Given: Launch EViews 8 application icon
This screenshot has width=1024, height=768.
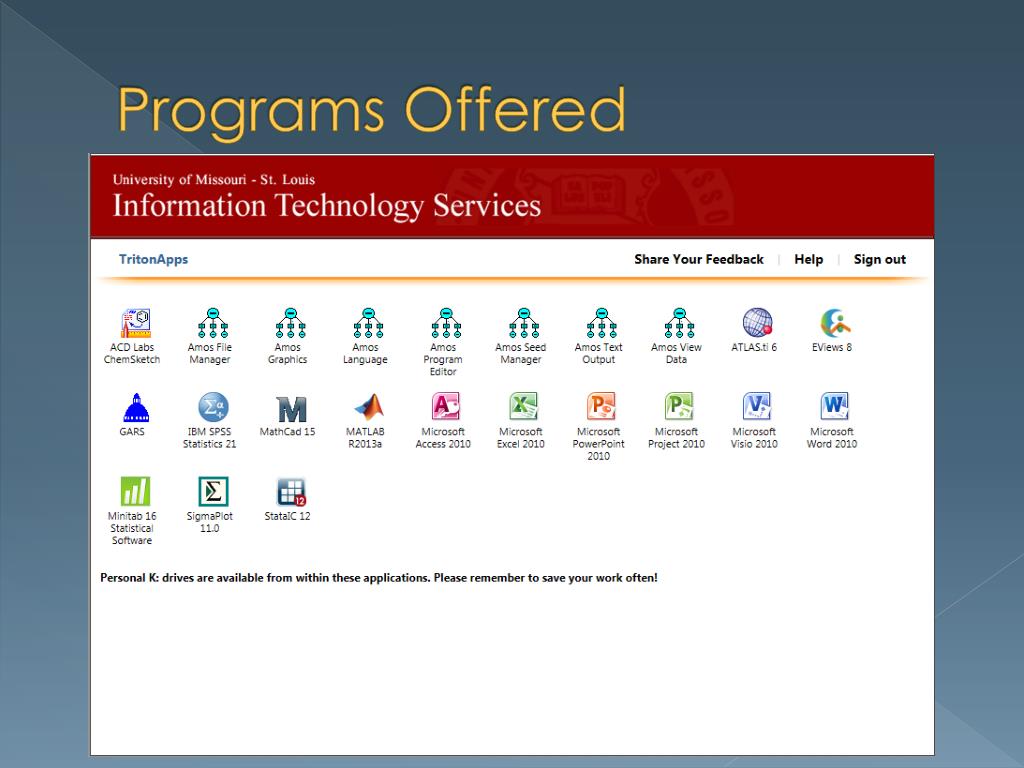Looking at the screenshot, I should (835, 323).
